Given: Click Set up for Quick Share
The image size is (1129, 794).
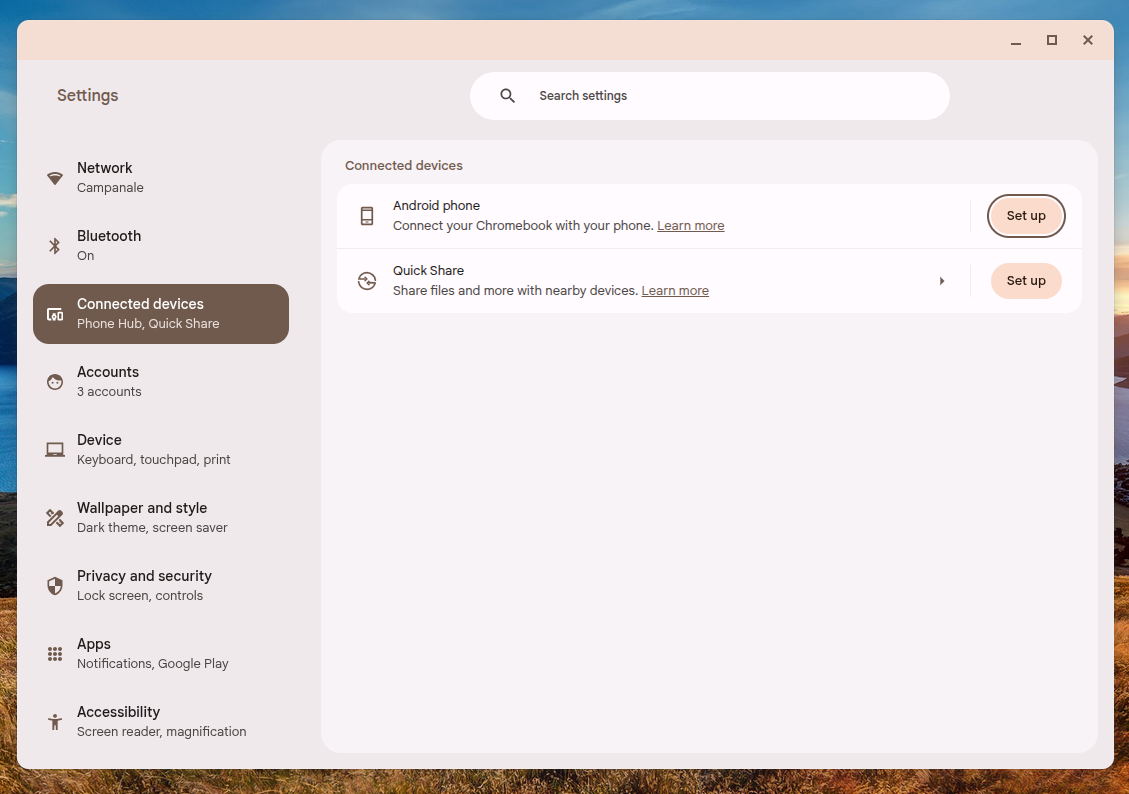Looking at the screenshot, I should point(1026,281).
